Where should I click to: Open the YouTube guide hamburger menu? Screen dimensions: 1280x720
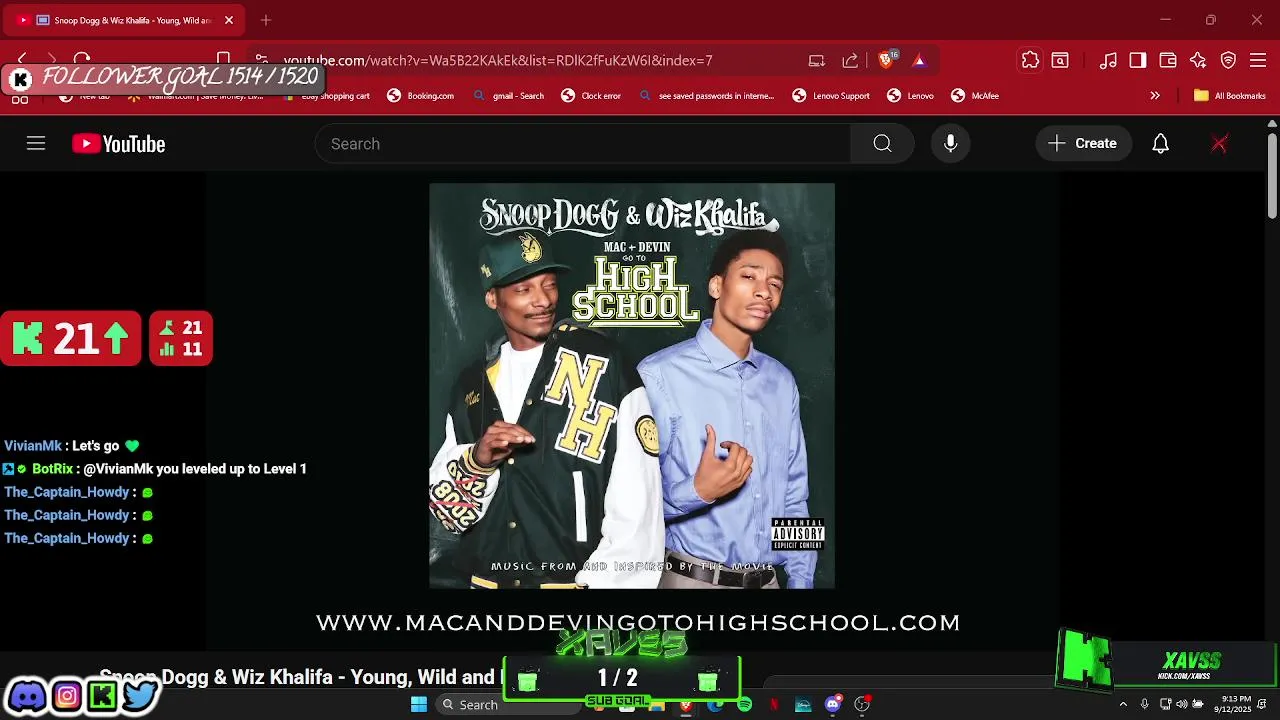[x=36, y=144]
